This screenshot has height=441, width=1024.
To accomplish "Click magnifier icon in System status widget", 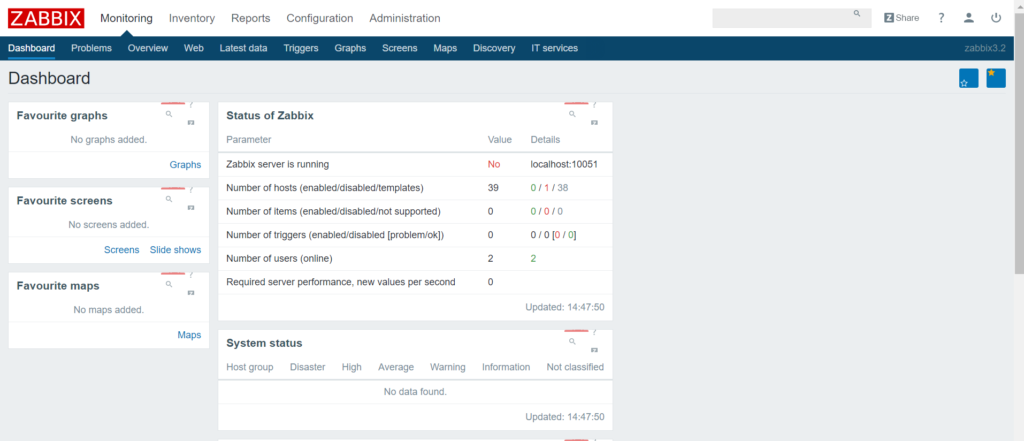I will [x=572, y=341].
